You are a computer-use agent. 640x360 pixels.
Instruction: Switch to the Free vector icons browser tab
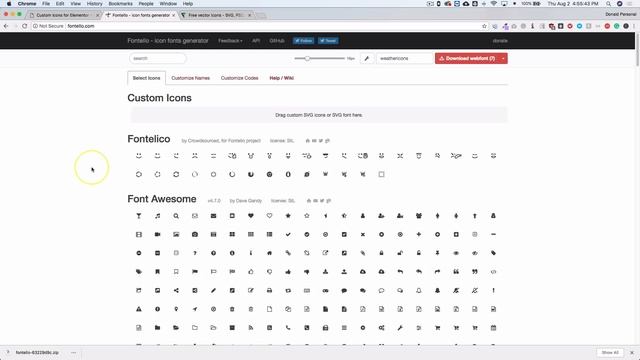point(216,15)
